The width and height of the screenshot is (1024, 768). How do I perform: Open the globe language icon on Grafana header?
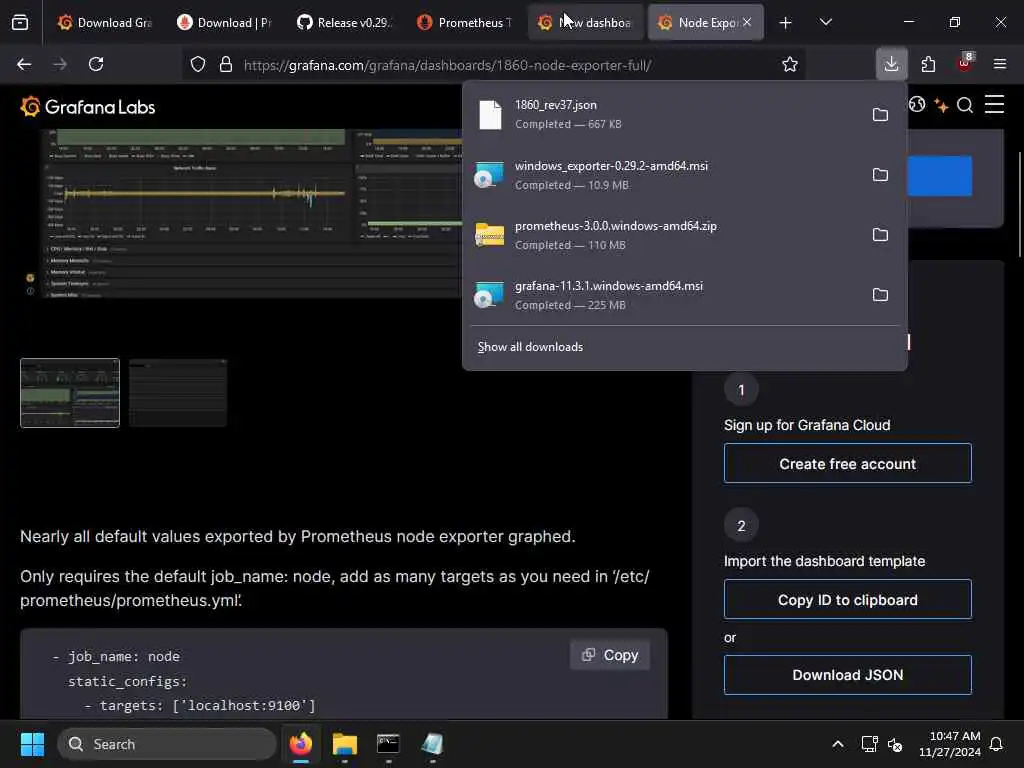click(x=917, y=104)
